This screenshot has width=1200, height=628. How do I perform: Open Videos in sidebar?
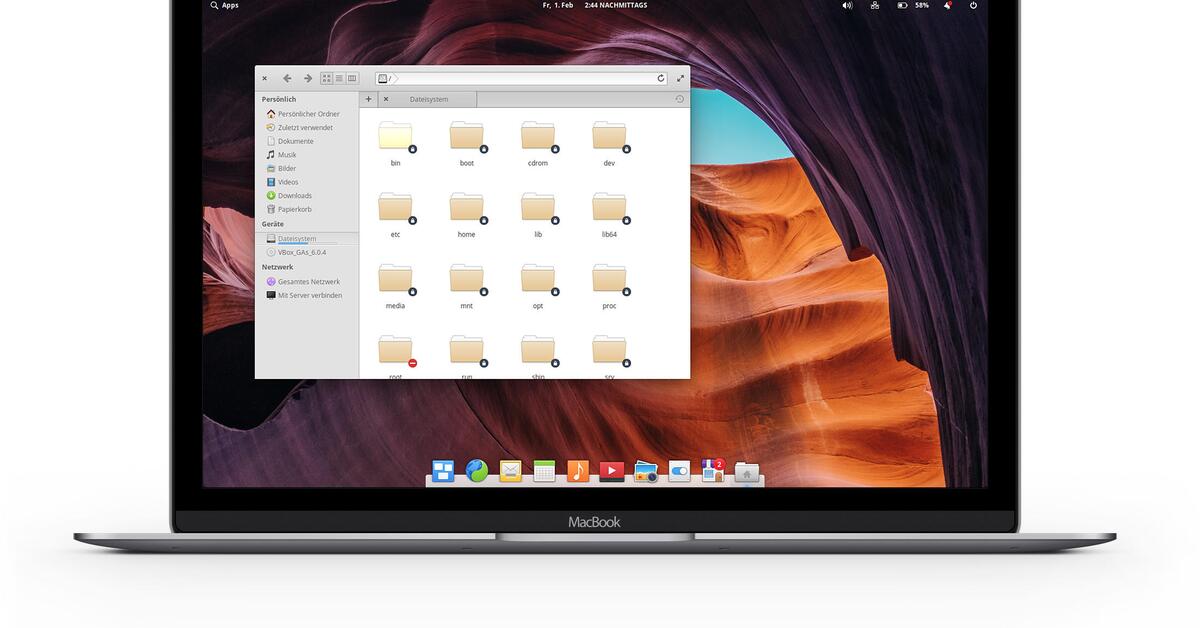pos(282,182)
